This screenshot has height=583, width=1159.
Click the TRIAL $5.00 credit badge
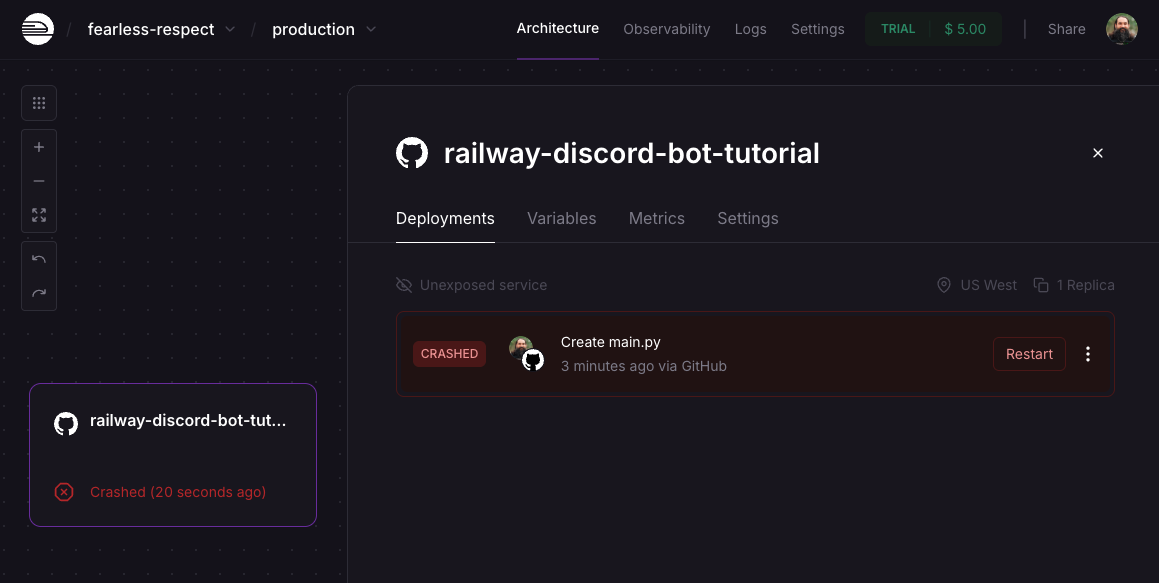coord(932,29)
